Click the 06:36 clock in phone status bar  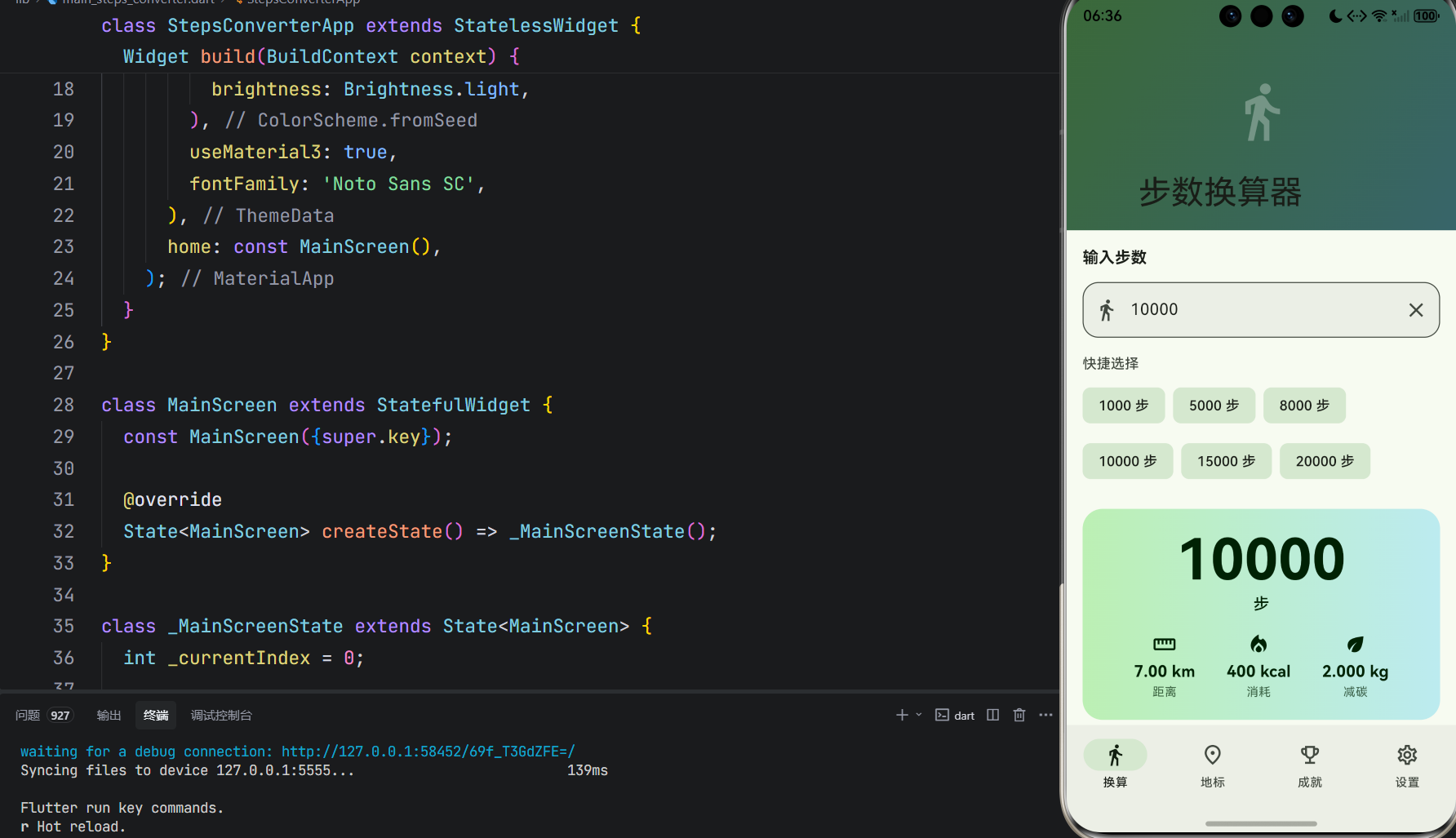[1102, 16]
